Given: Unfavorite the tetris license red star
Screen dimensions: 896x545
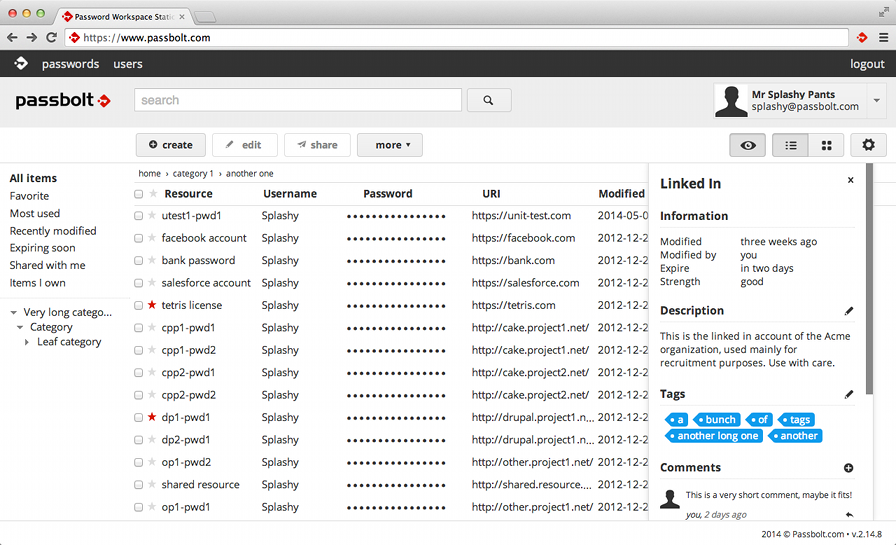Looking at the screenshot, I should (152, 305).
